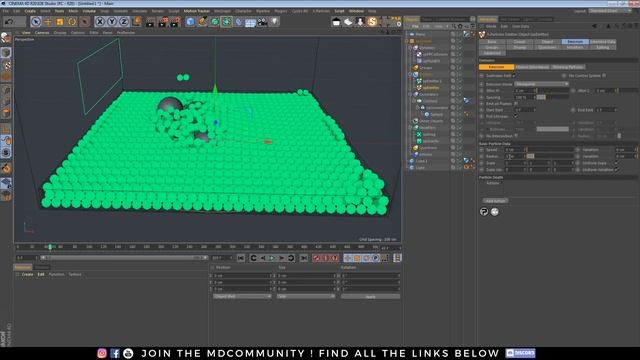This screenshot has width=640, height=360.
Task: Open the Advanced tab button
Action: click(x=492, y=53)
